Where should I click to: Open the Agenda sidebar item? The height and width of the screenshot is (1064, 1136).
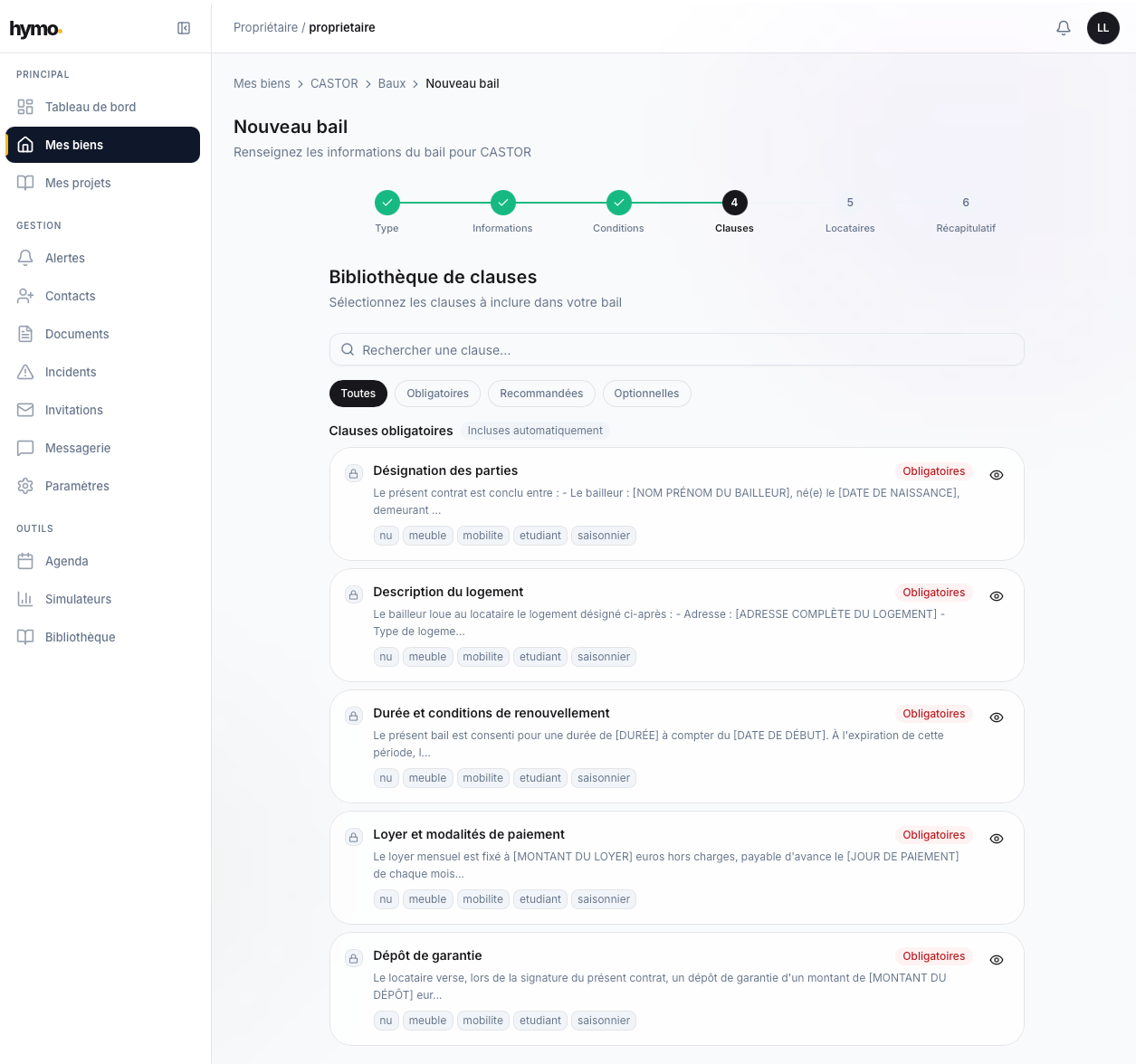tap(67, 561)
